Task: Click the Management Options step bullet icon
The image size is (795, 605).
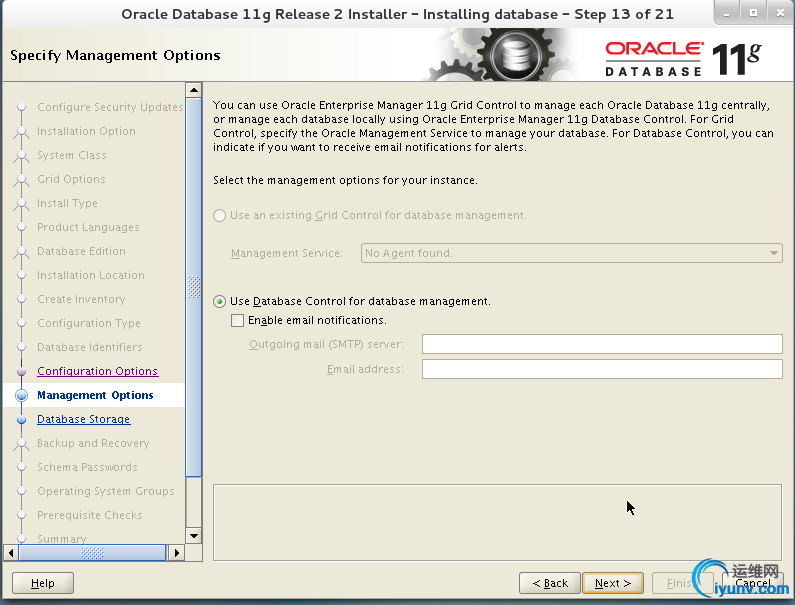Action: 21,395
